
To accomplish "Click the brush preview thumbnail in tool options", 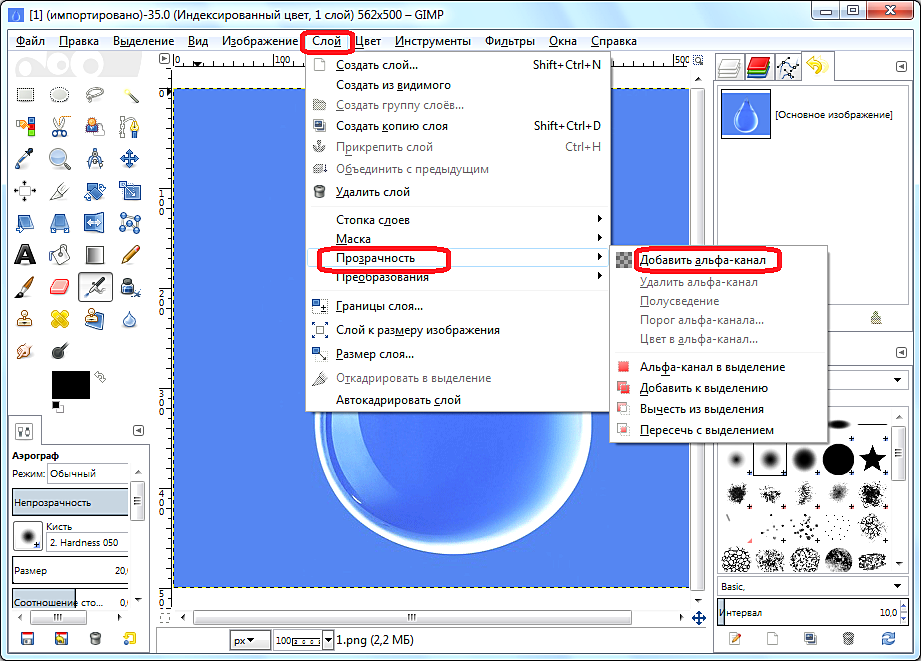I will coord(28,536).
